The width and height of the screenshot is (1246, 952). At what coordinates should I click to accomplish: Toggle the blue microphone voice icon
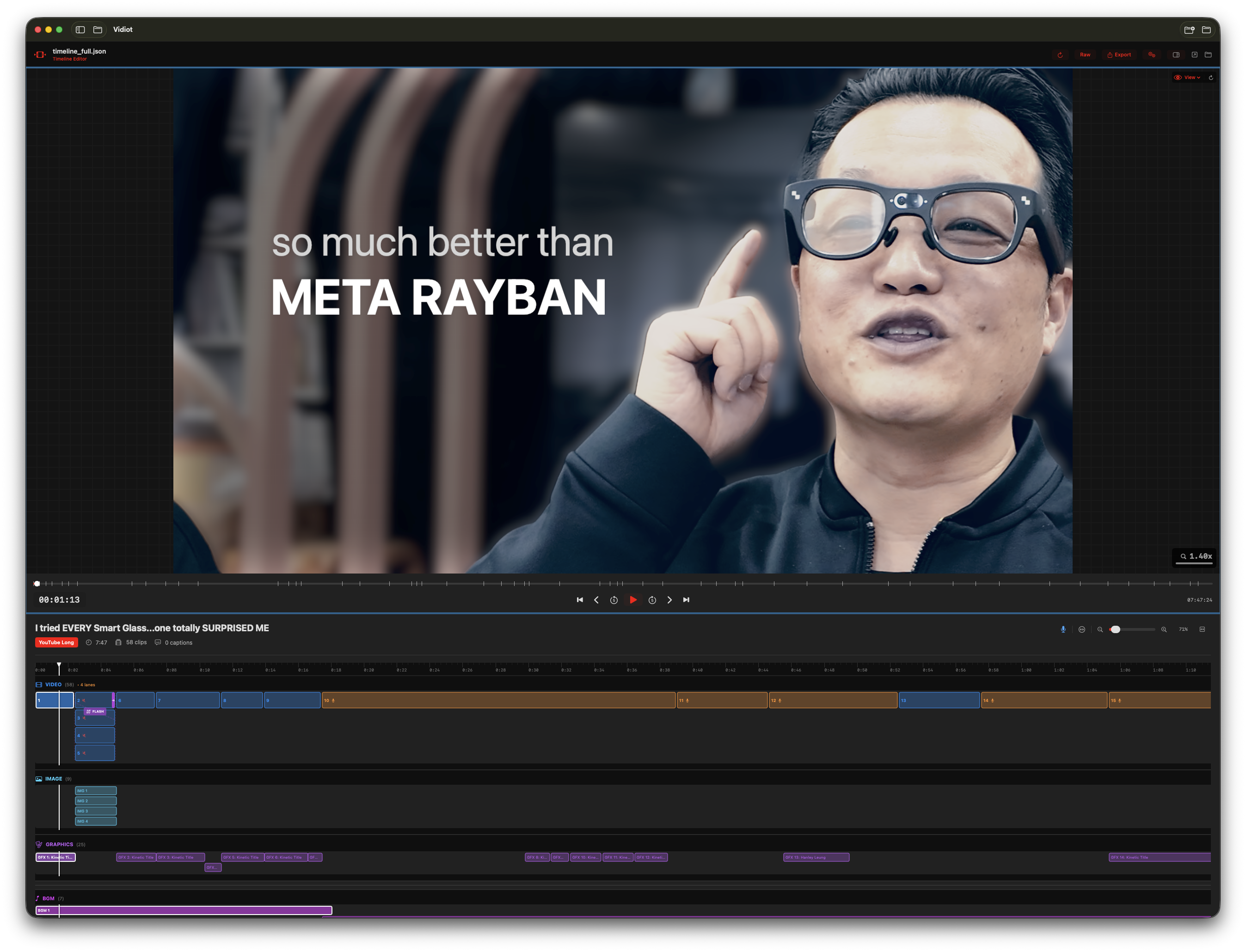click(1063, 629)
